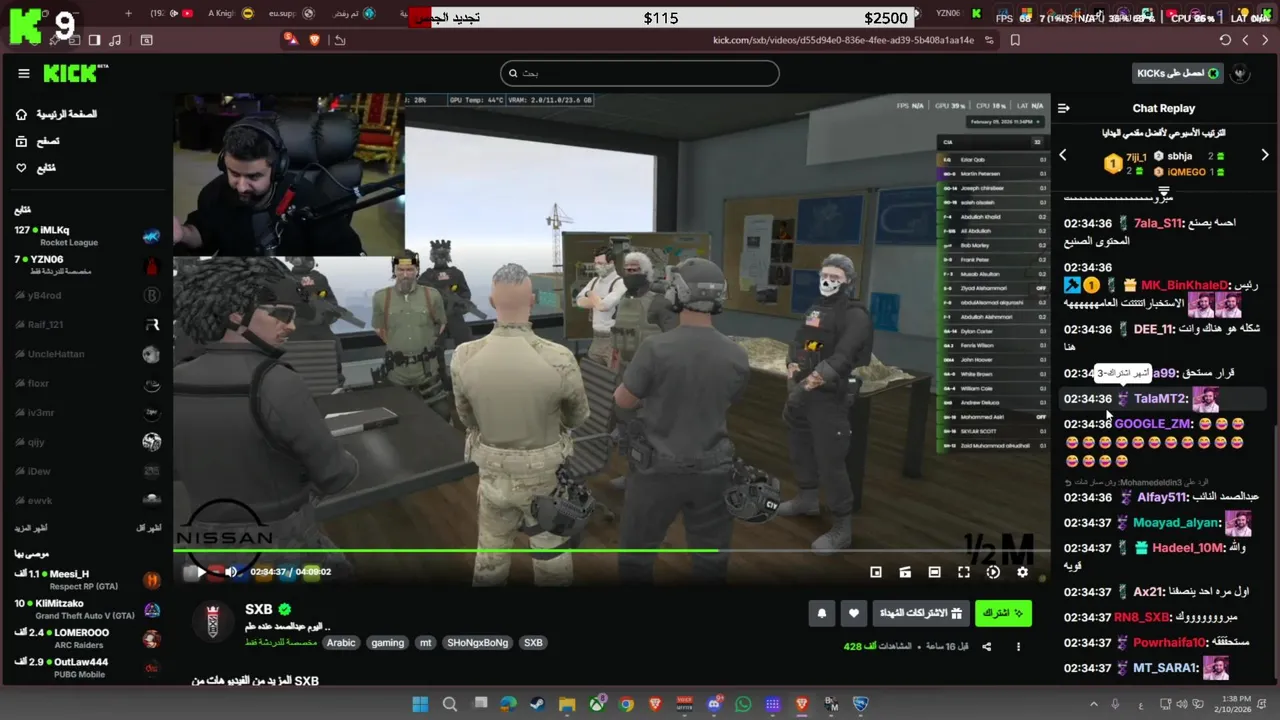Open Discord from taskbar
Viewport: 1280px width, 720px height.
click(714, 704)
